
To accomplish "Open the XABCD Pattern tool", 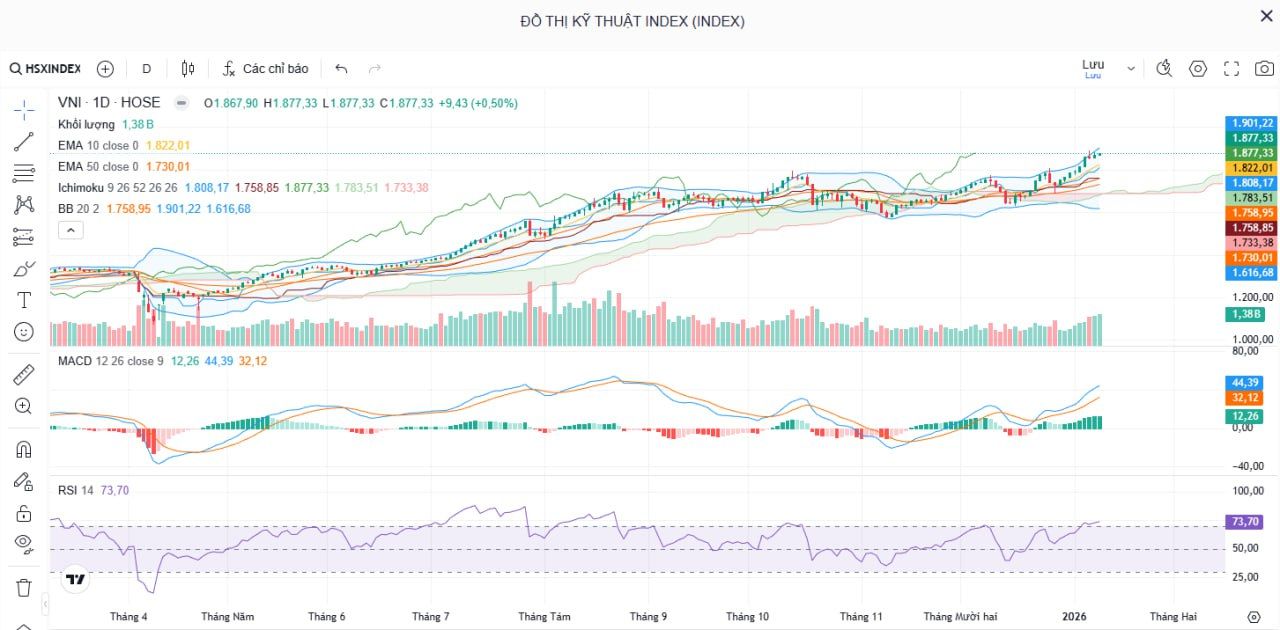I will (22, 205).
